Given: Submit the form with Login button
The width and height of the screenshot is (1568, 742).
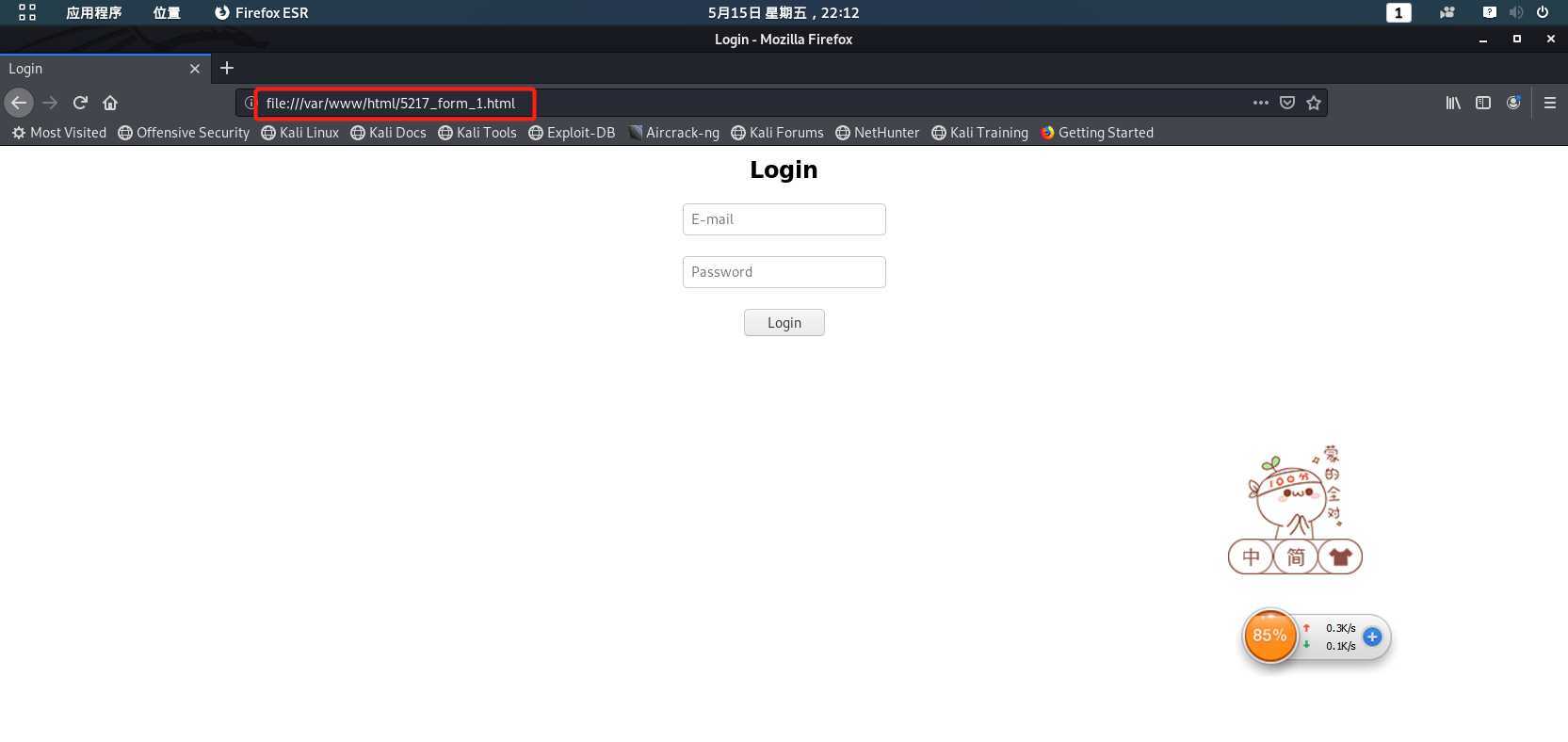Looking at the screenshot, I should [784, 323].
